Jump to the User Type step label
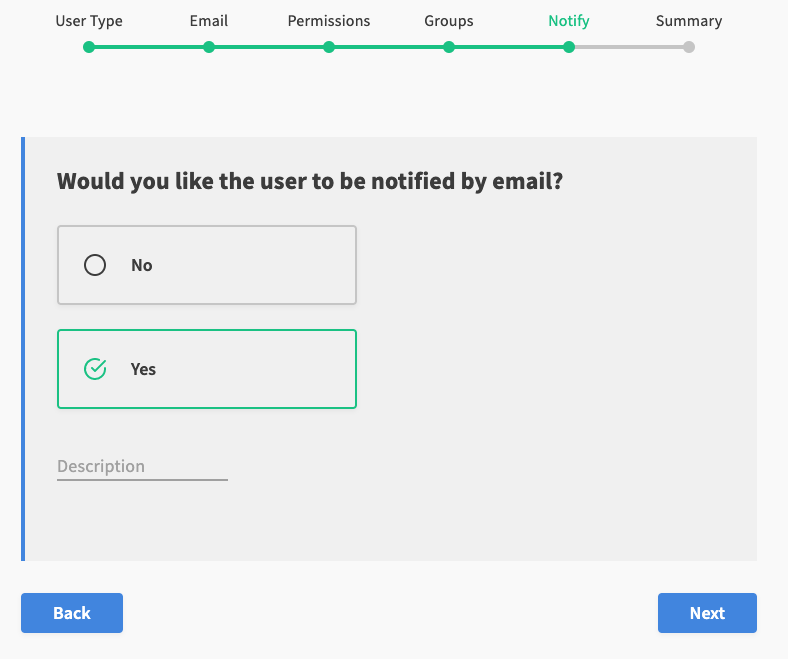This screenshot has width=788, height=659. click(89, 21)
